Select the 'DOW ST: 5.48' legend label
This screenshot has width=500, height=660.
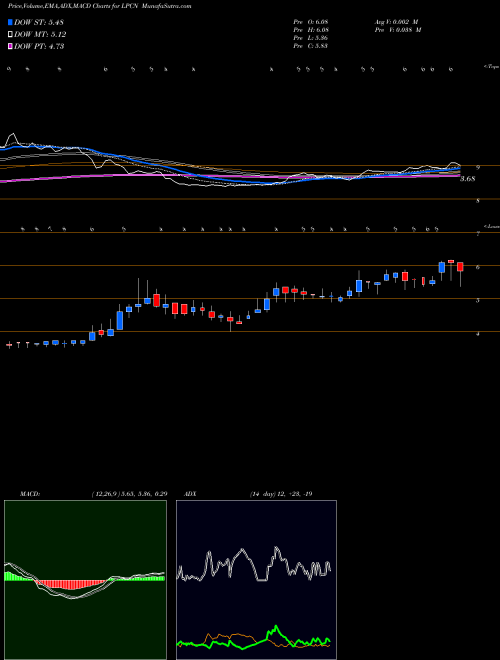39,22
